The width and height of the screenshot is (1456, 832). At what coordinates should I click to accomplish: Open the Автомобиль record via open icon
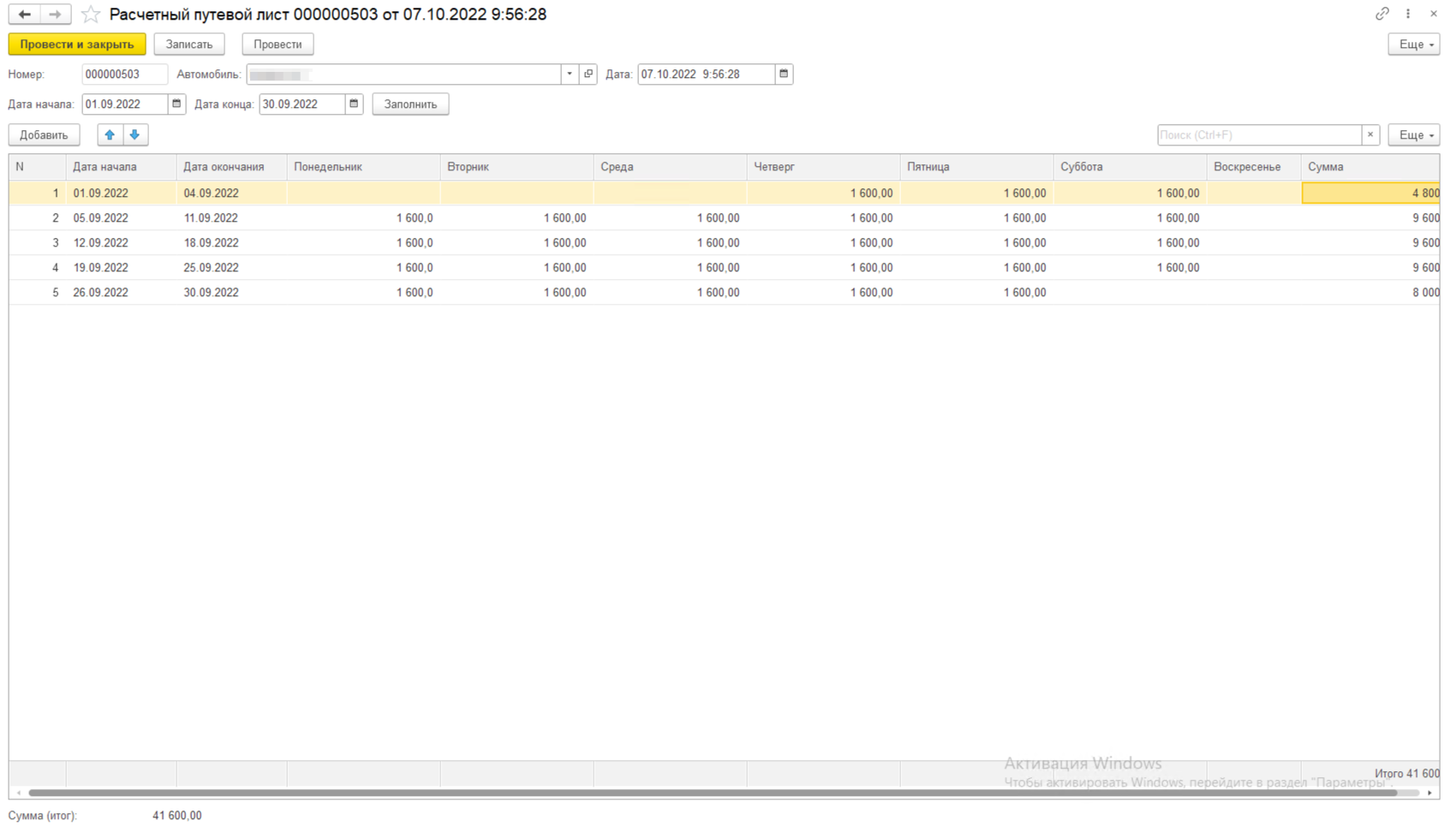point(588,74)
